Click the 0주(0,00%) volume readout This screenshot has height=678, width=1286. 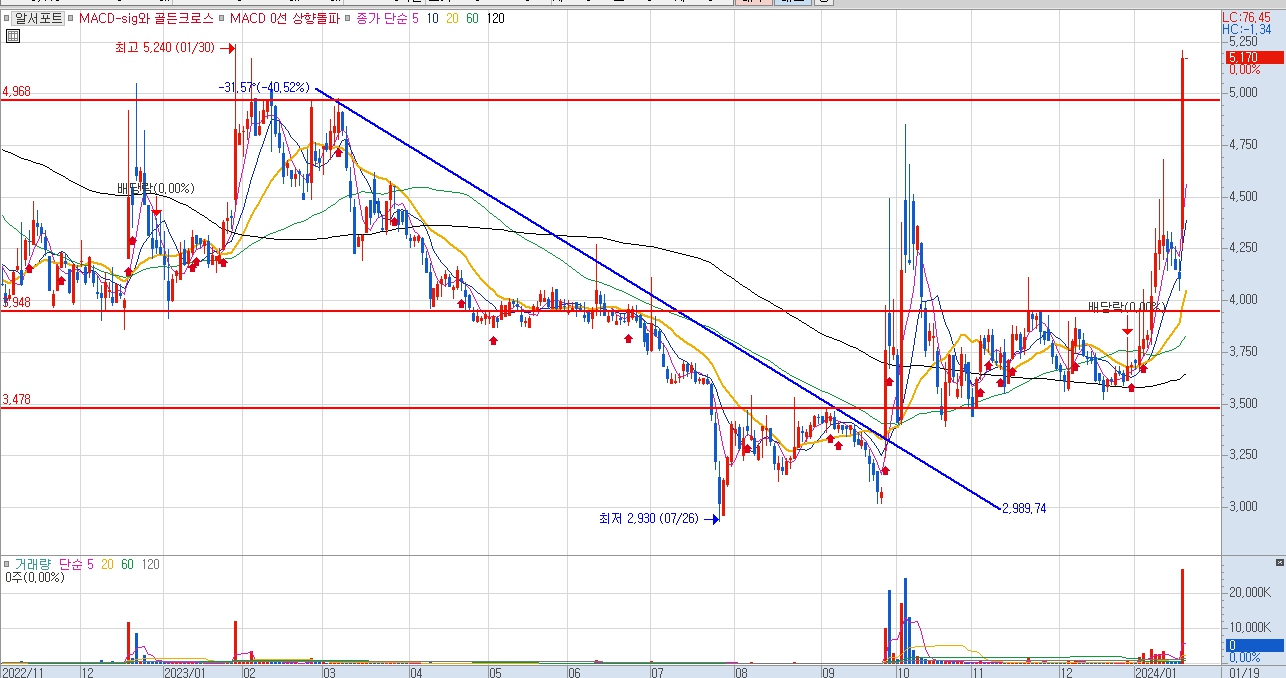[x=35, y=577]
